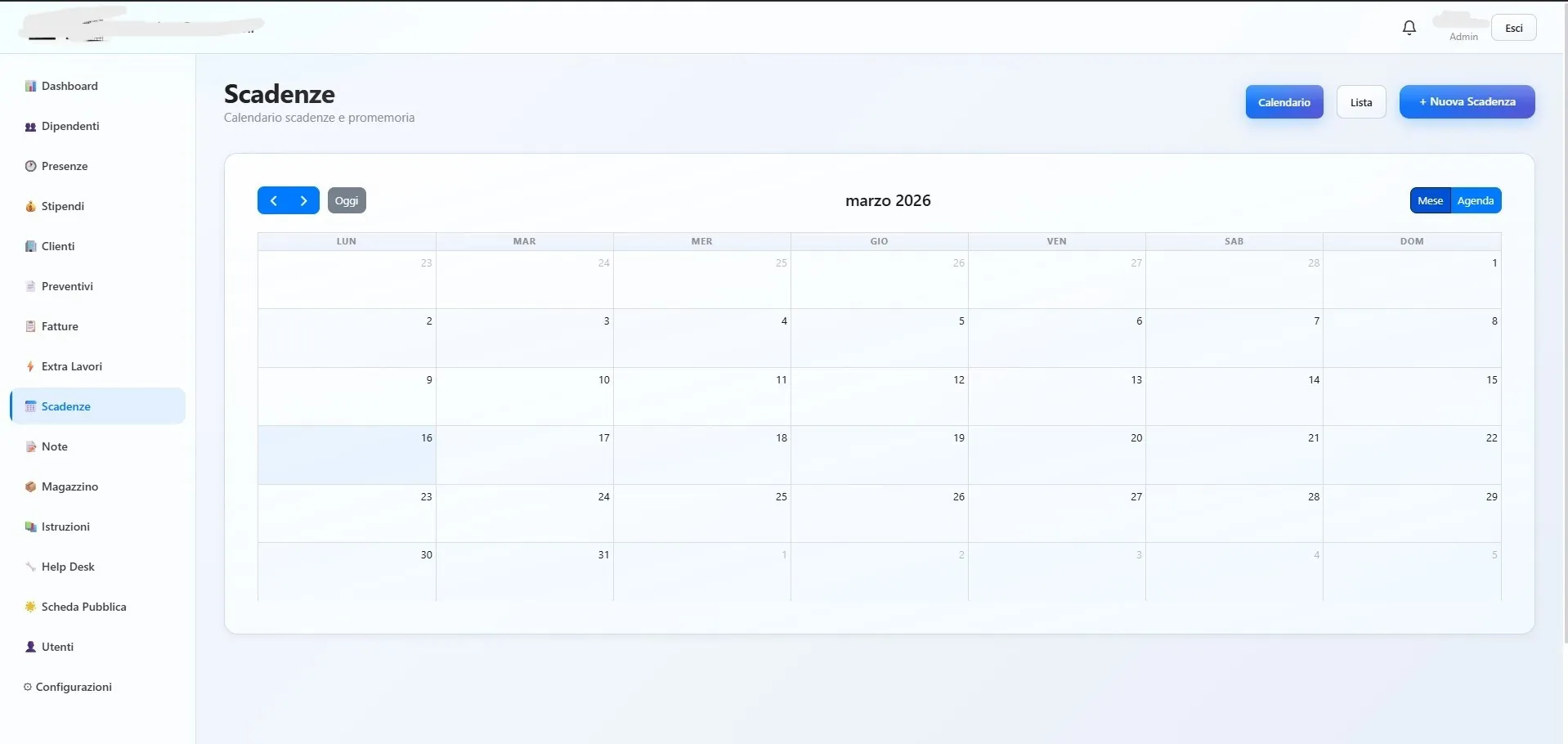
Task: Click the Clienti building icon
Action: (30, 246)
